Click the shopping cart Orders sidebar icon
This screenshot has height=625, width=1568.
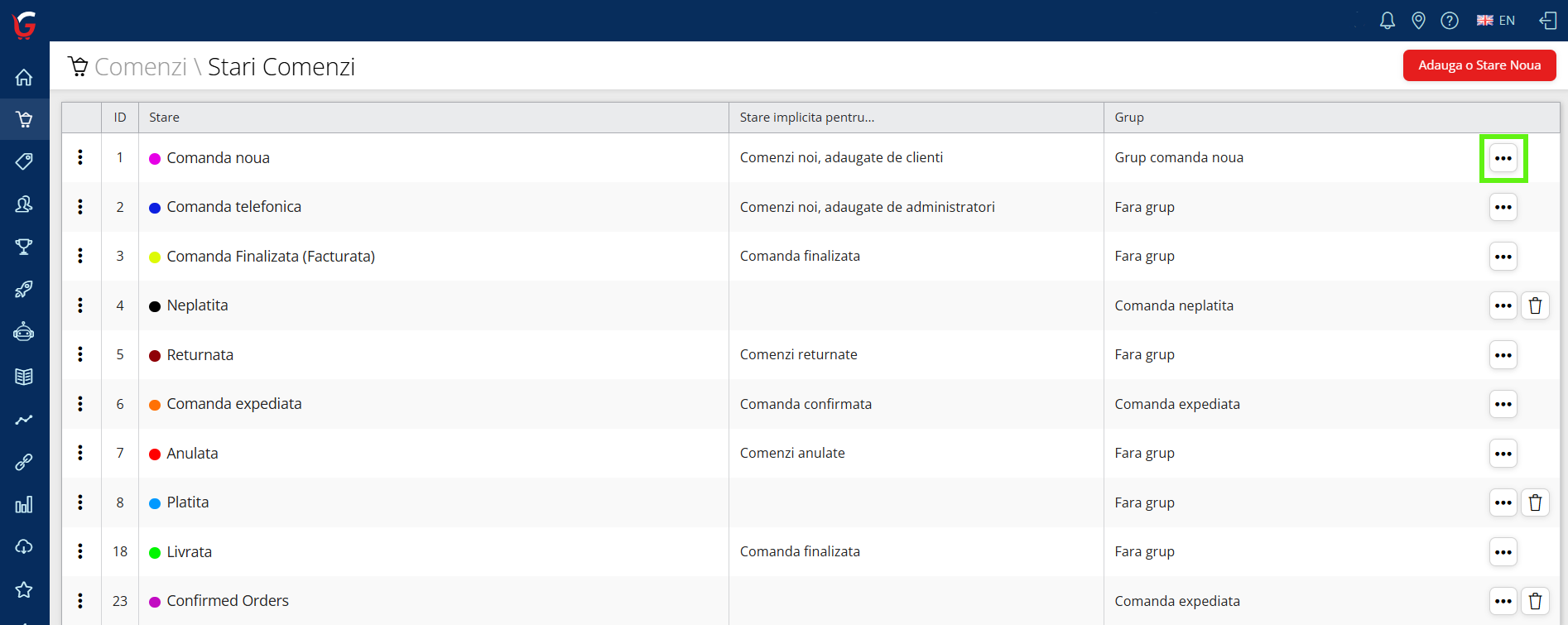[x=24, y=120]
